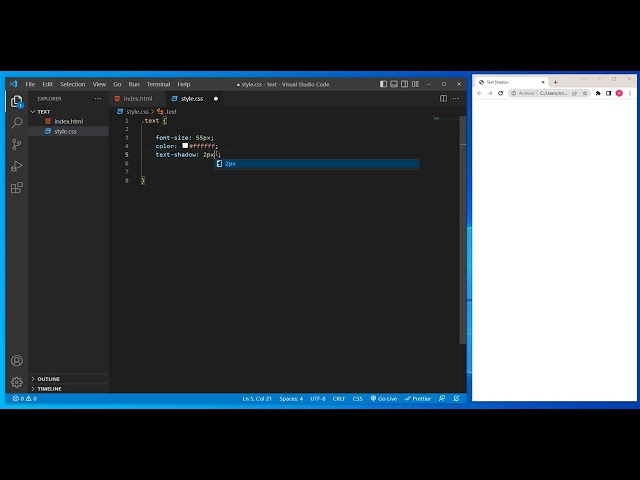Click the Chrome address bar
Viewport: 640px width, 480px height.
(549, 93)
